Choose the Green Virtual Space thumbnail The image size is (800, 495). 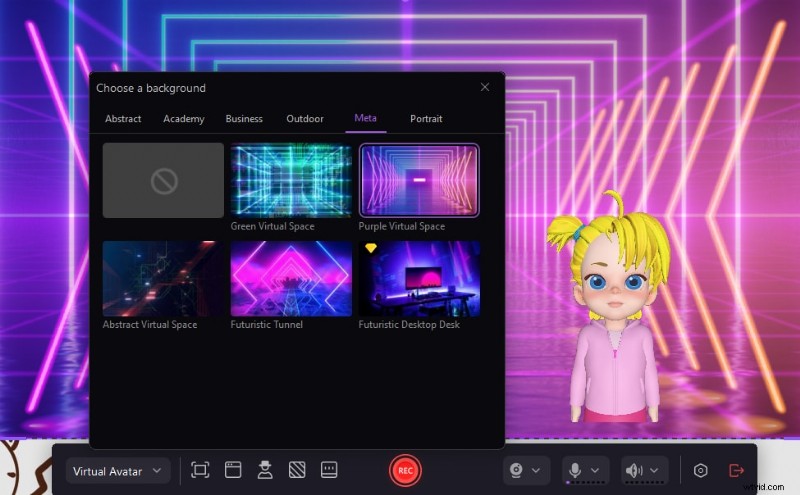[291, 180]
